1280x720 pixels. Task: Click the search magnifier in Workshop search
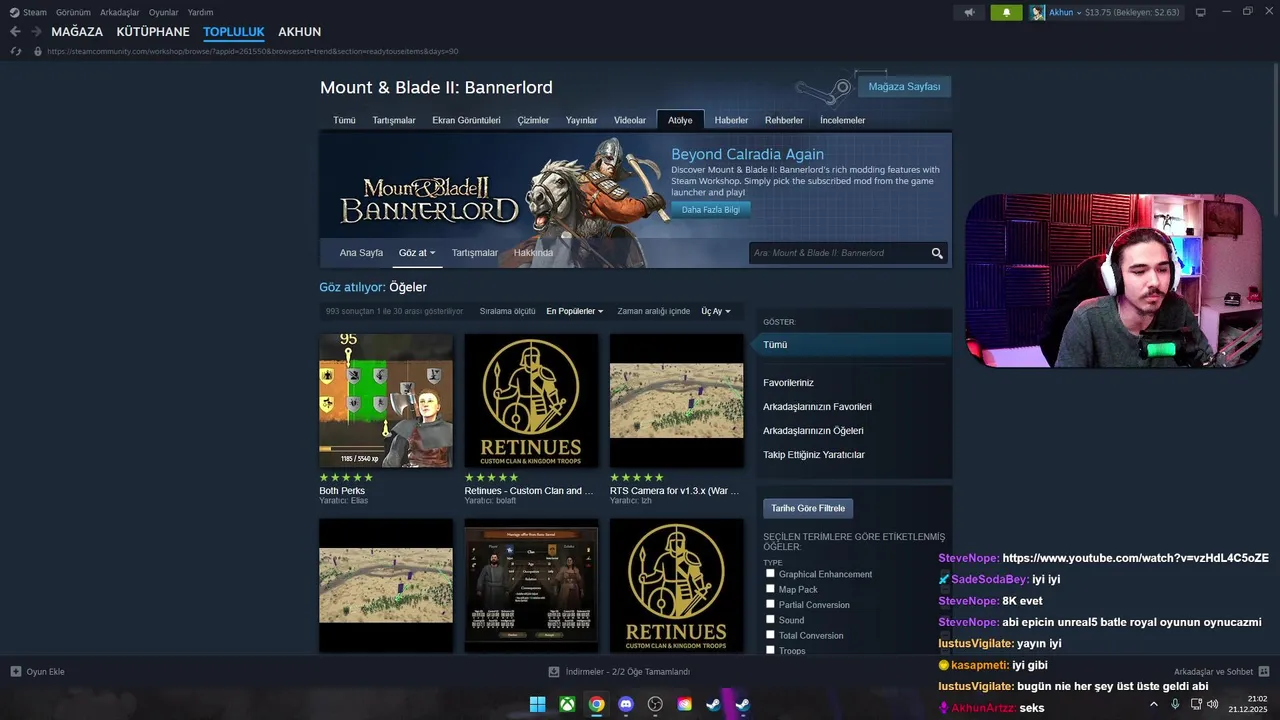point(937,253)
